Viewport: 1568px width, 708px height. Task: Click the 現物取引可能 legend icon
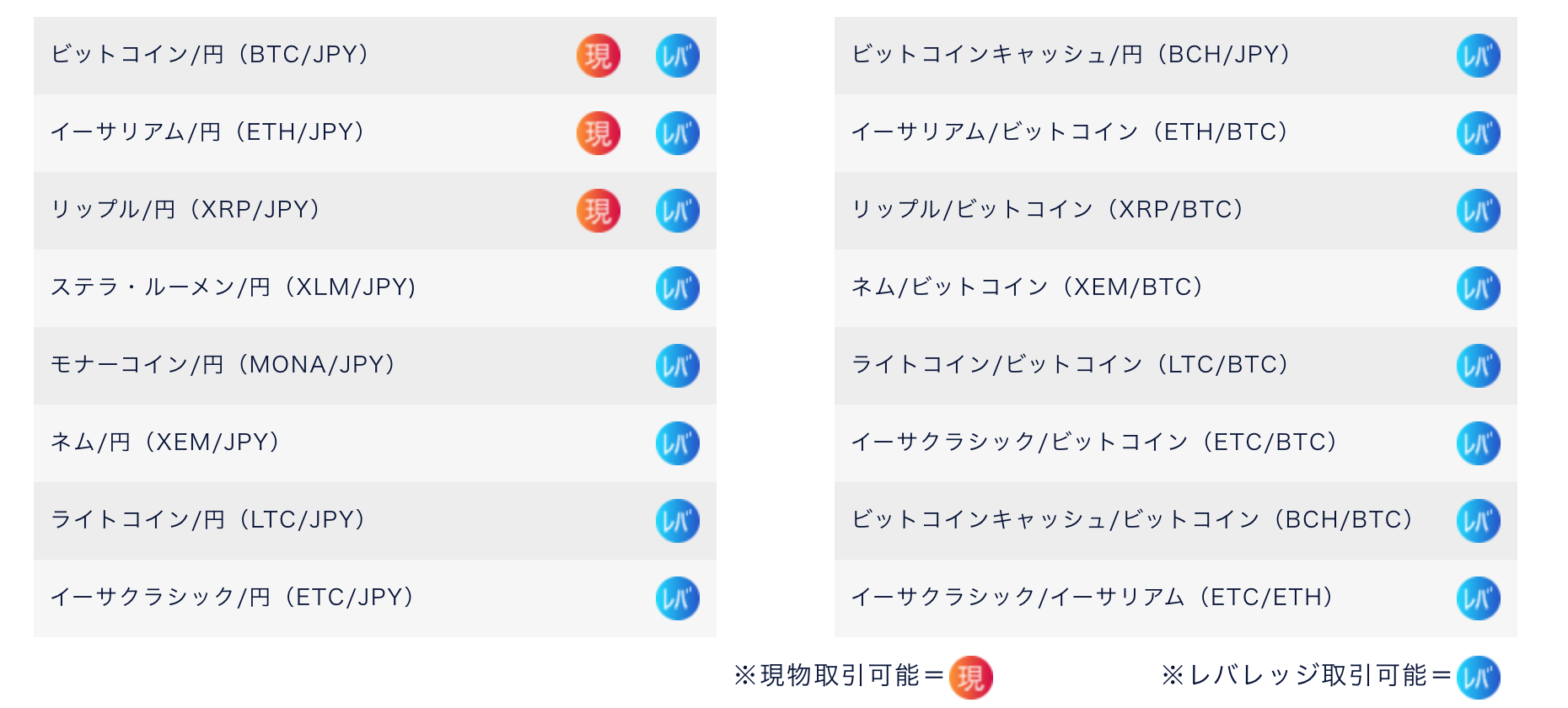click(971, 678)
